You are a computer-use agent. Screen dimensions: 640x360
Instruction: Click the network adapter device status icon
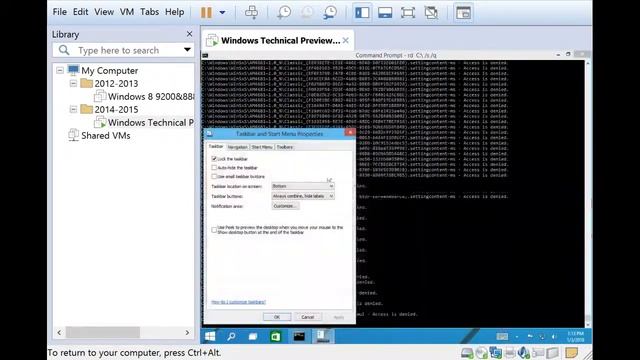click(496, 353)
